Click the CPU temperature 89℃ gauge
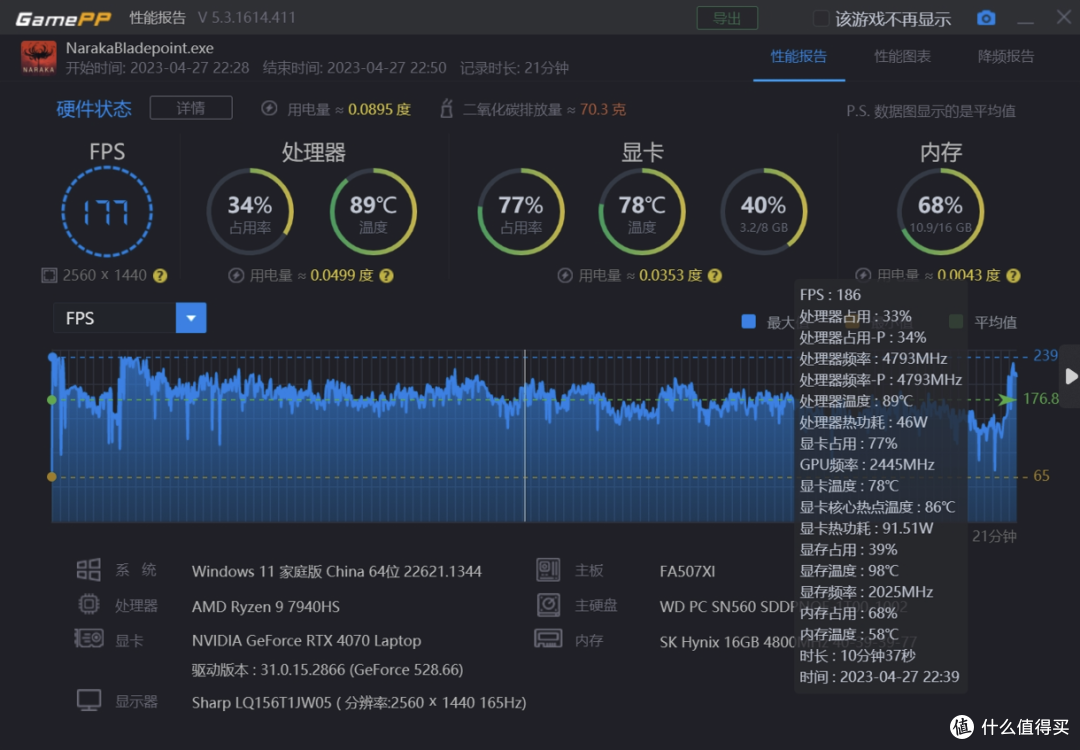Viewport: 1080px width, 750px height. (373, 211)
